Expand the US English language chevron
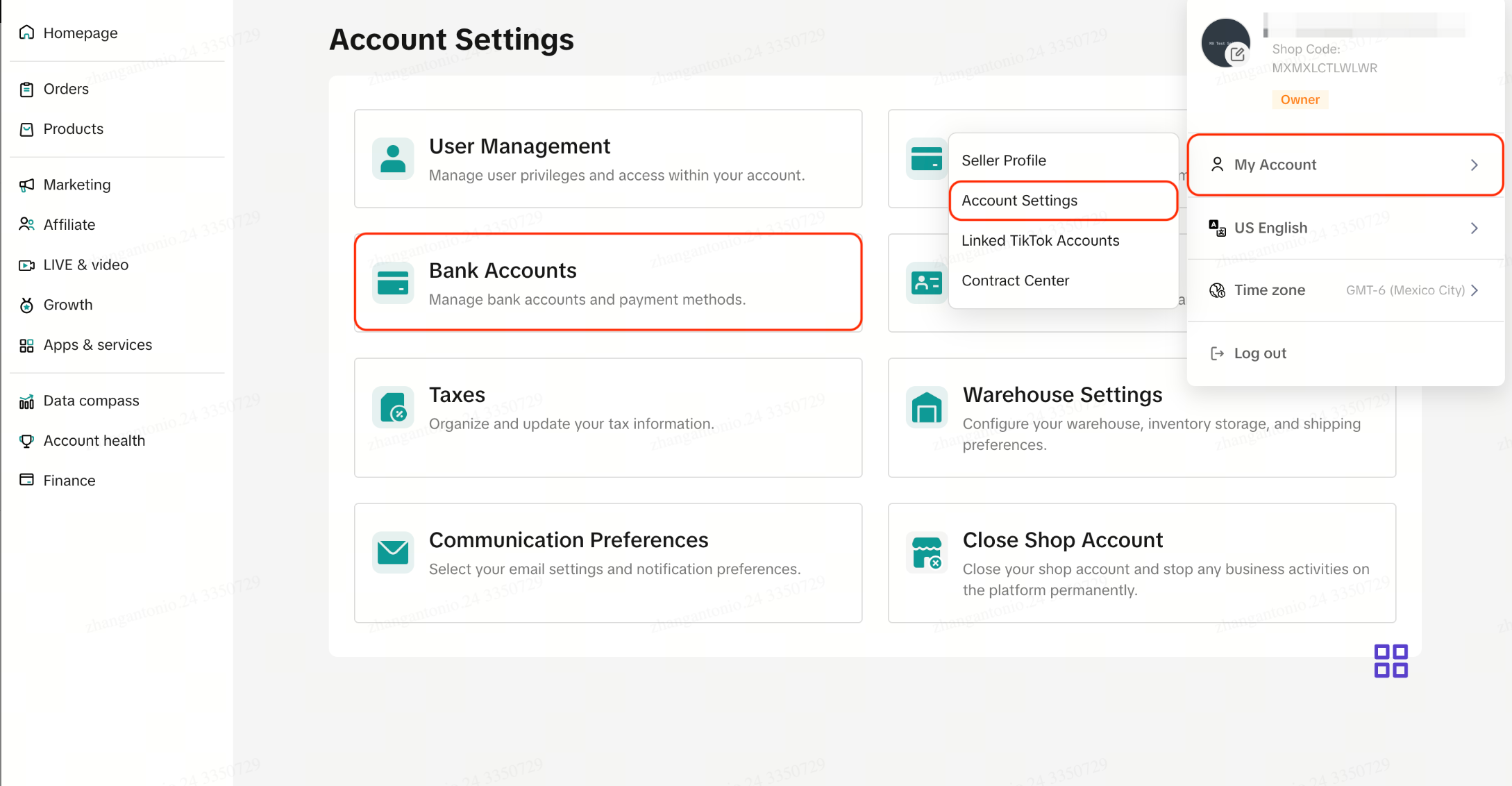Screen dimensions: 1512x786 (x=1475, y=228)
